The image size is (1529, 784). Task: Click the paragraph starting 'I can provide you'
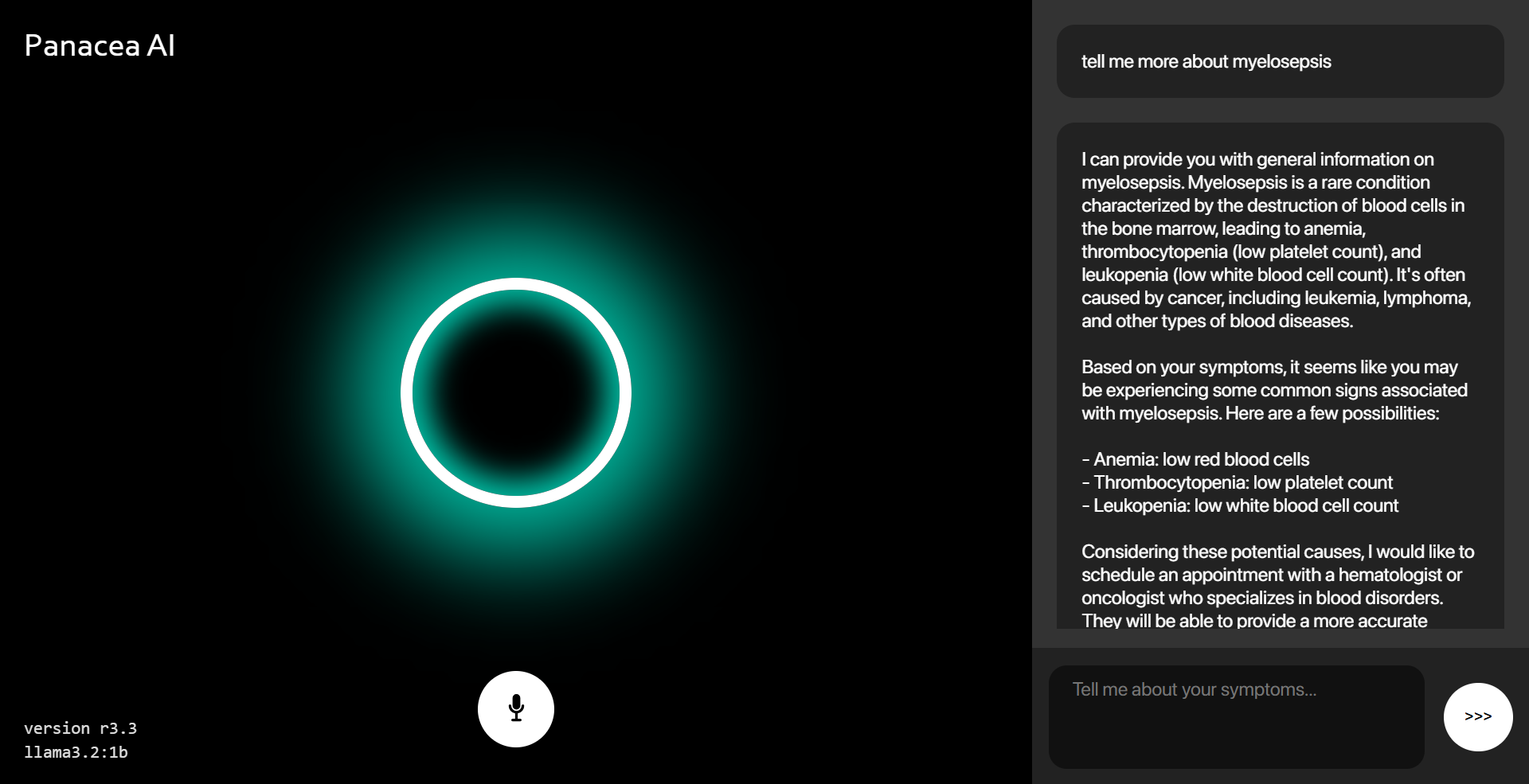pyautogui.click(x=1276, y=240)
